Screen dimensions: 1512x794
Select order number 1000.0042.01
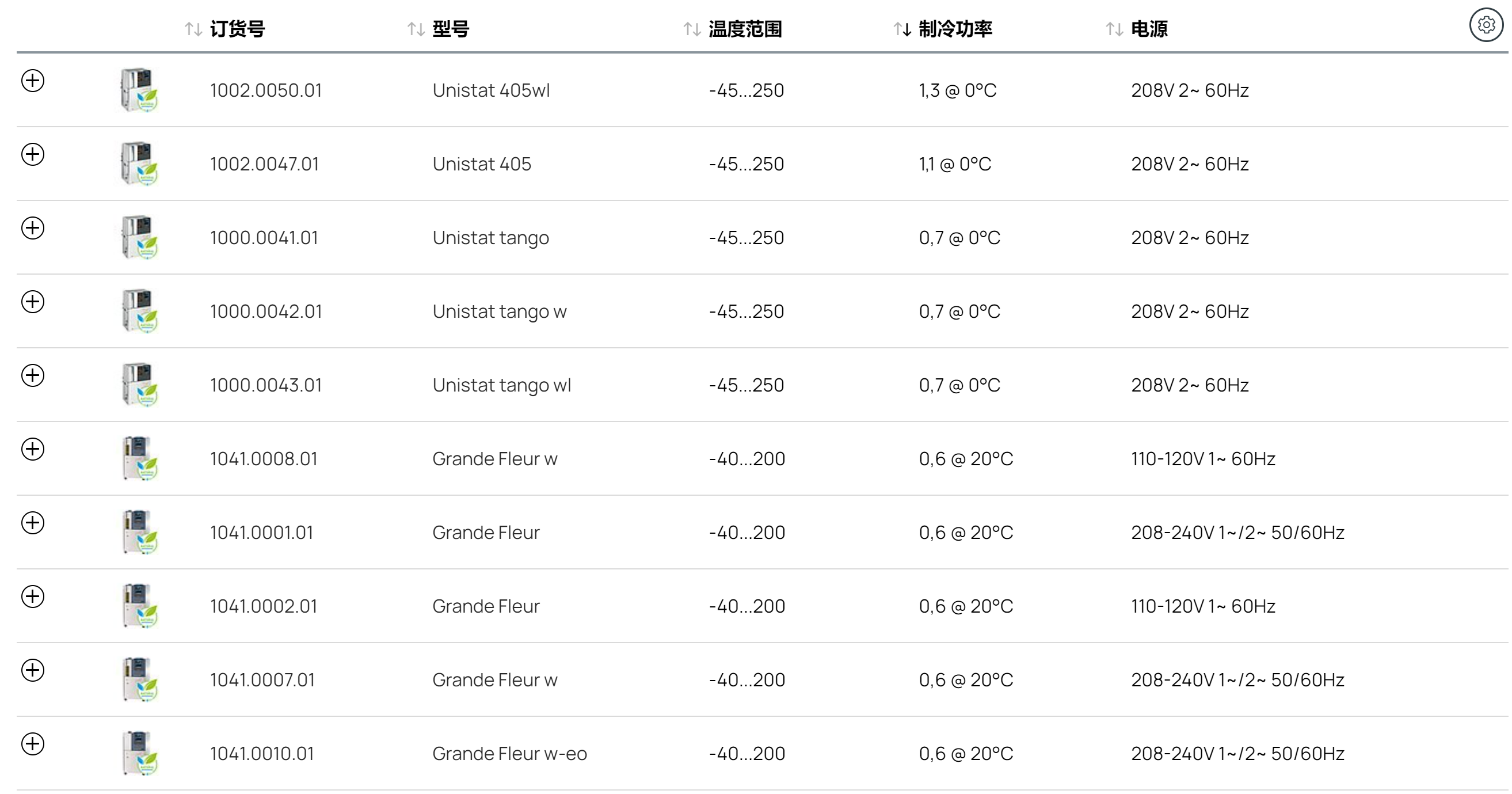click(266, 311)
